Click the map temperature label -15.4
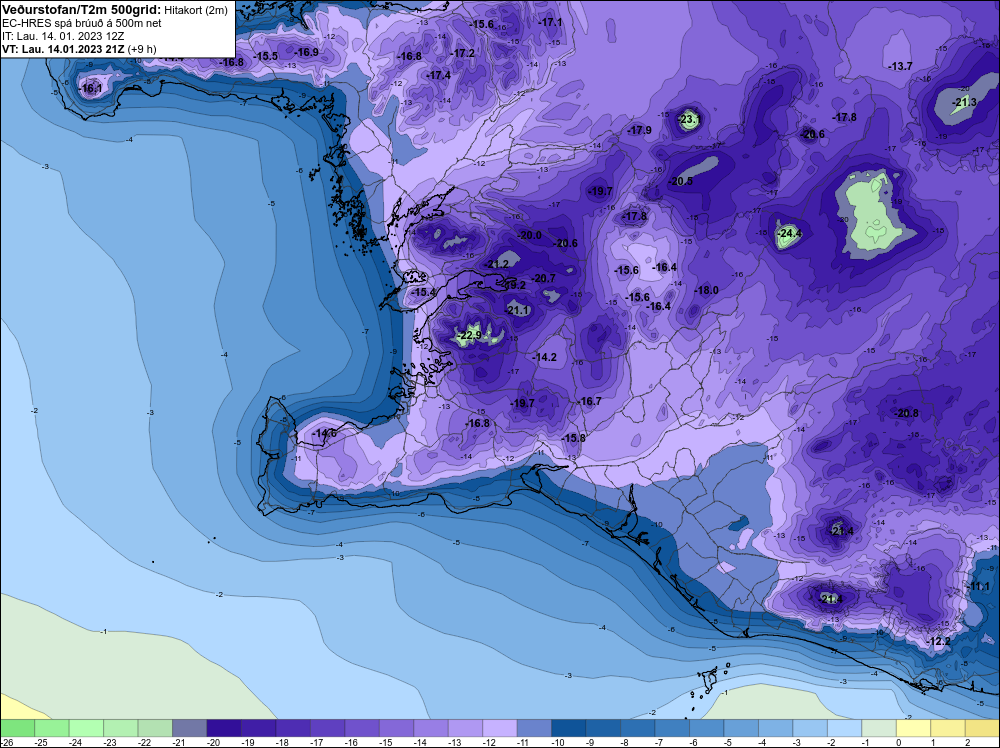Image resolution: width=1000 pixels, height=748 pixels. click(x=423, y=292)
